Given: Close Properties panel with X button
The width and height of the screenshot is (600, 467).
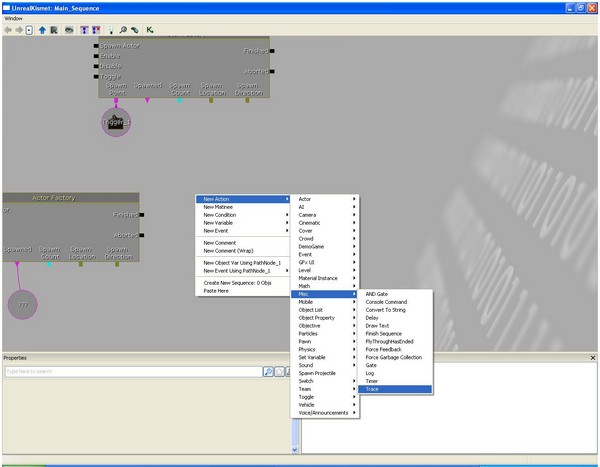Looking at the screenshot, I should click(593, 358).
